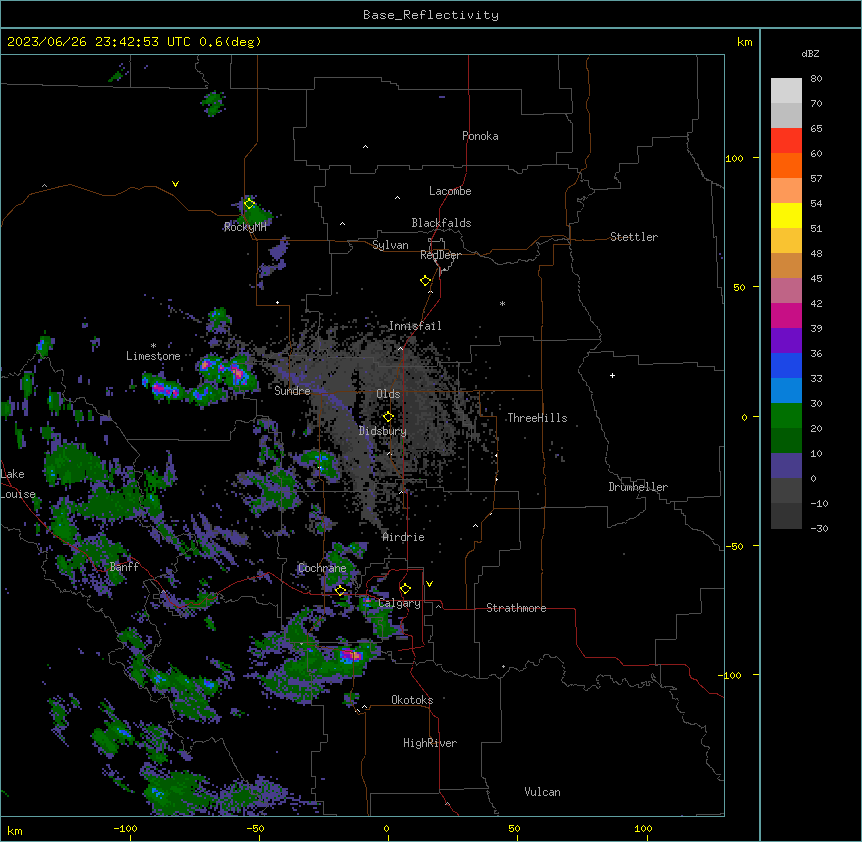Click the Lake Louise label

tap(18, 484)
